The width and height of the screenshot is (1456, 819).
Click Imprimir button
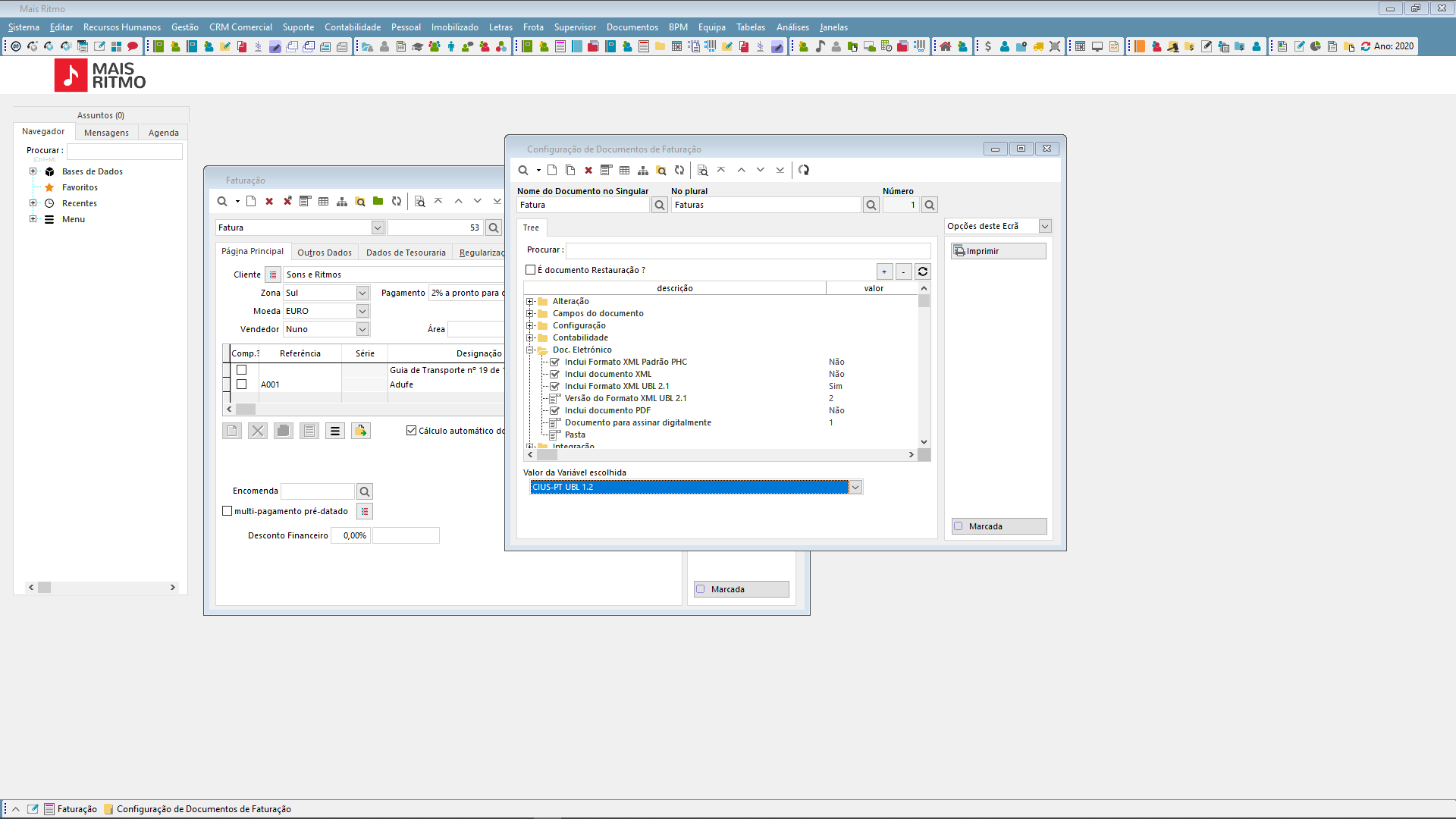click(x=999, y=251)
